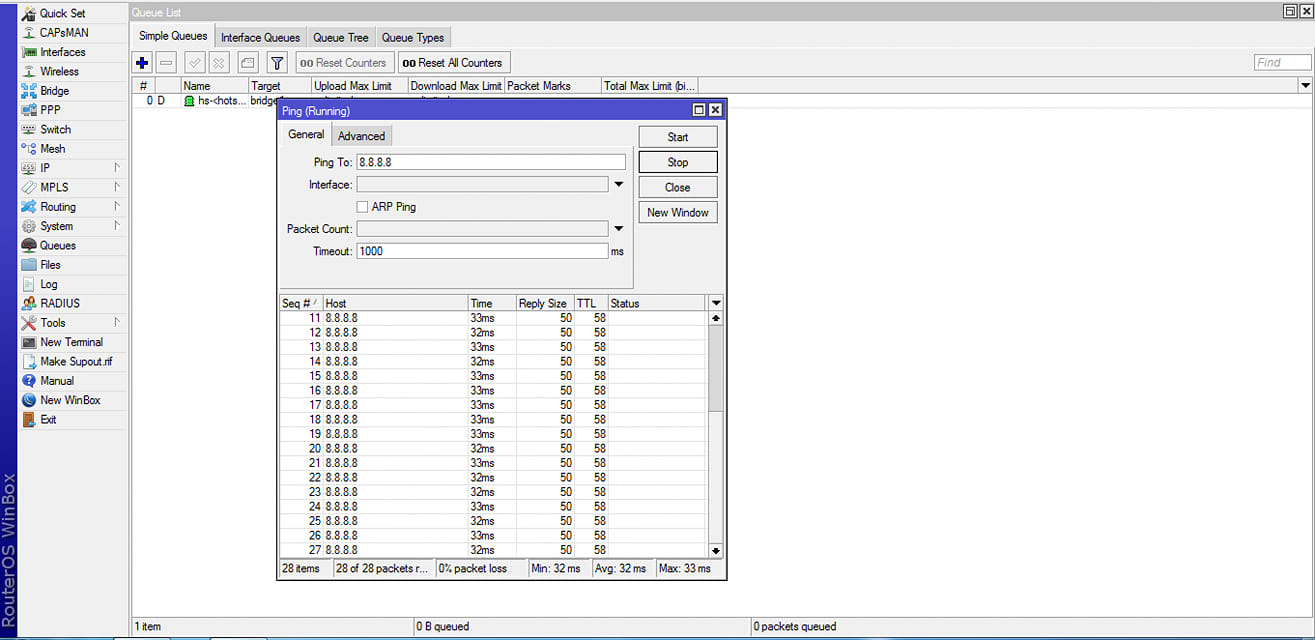Switch to Interface Queues tab

[260, 38]
